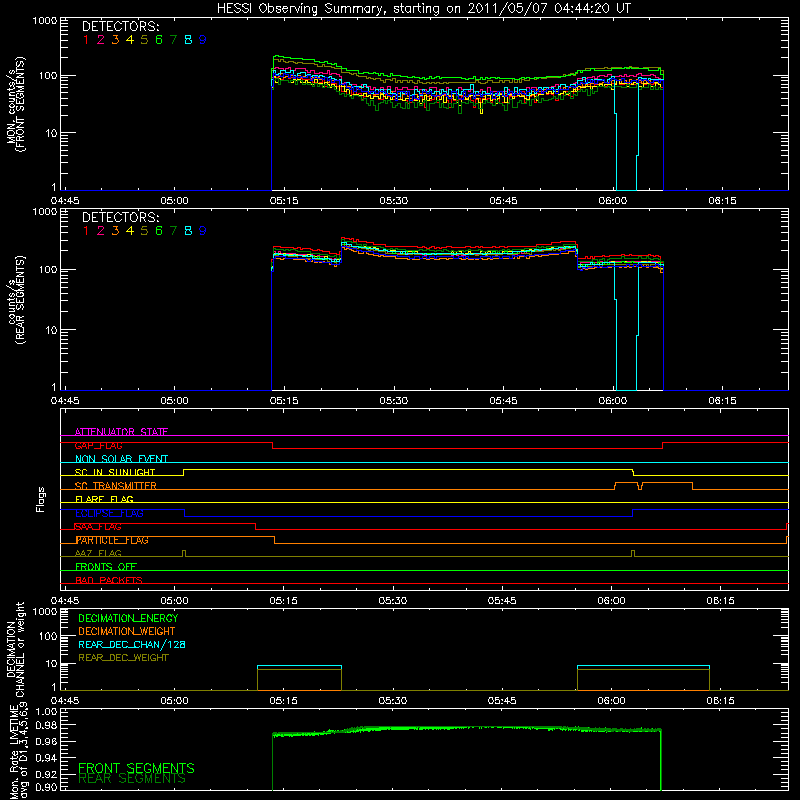Click the DECIMATION_WEIGHT legend entry

(x=127, y=632)
